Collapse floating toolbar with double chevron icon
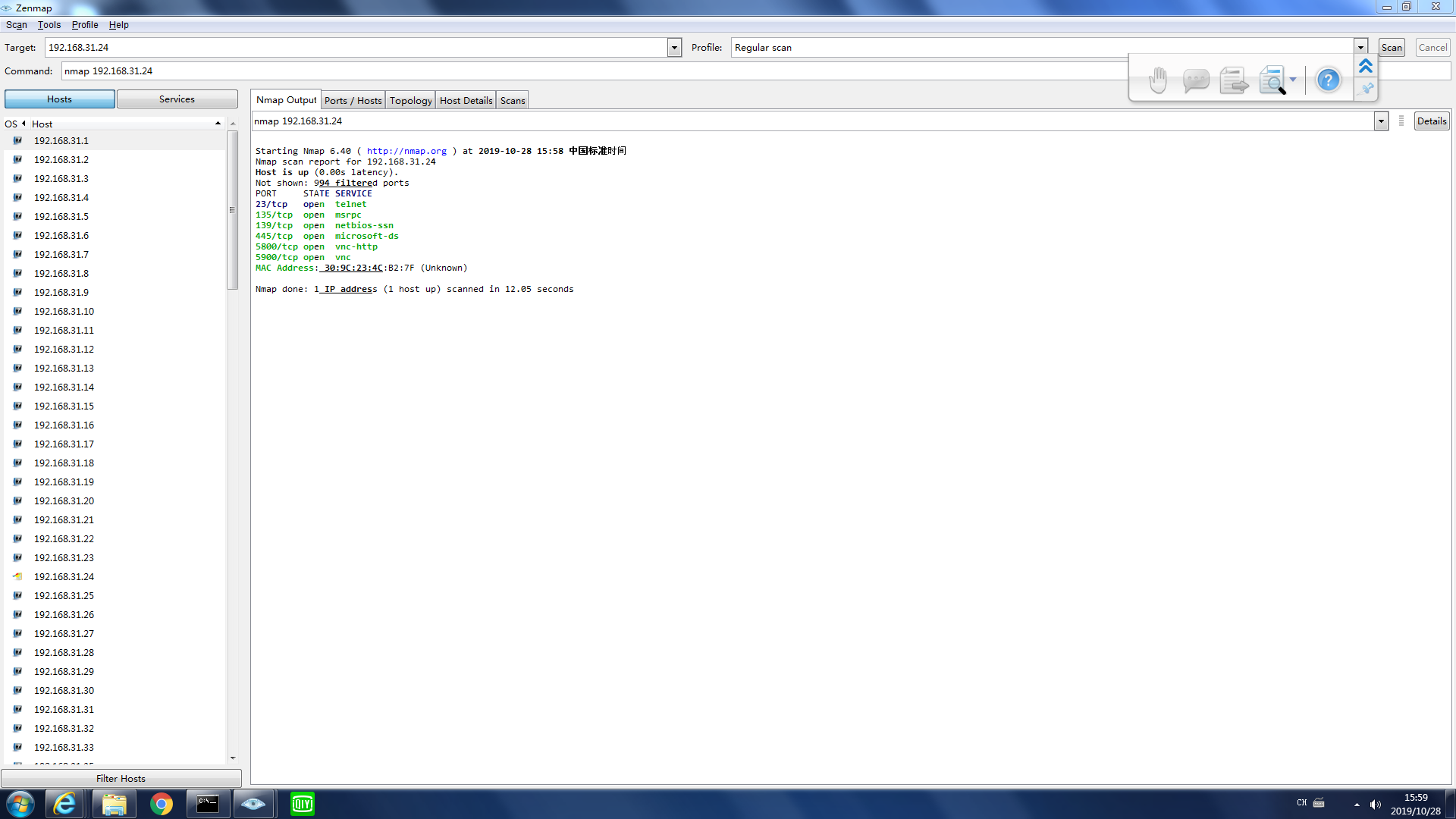 click(x=1366, y=67)
